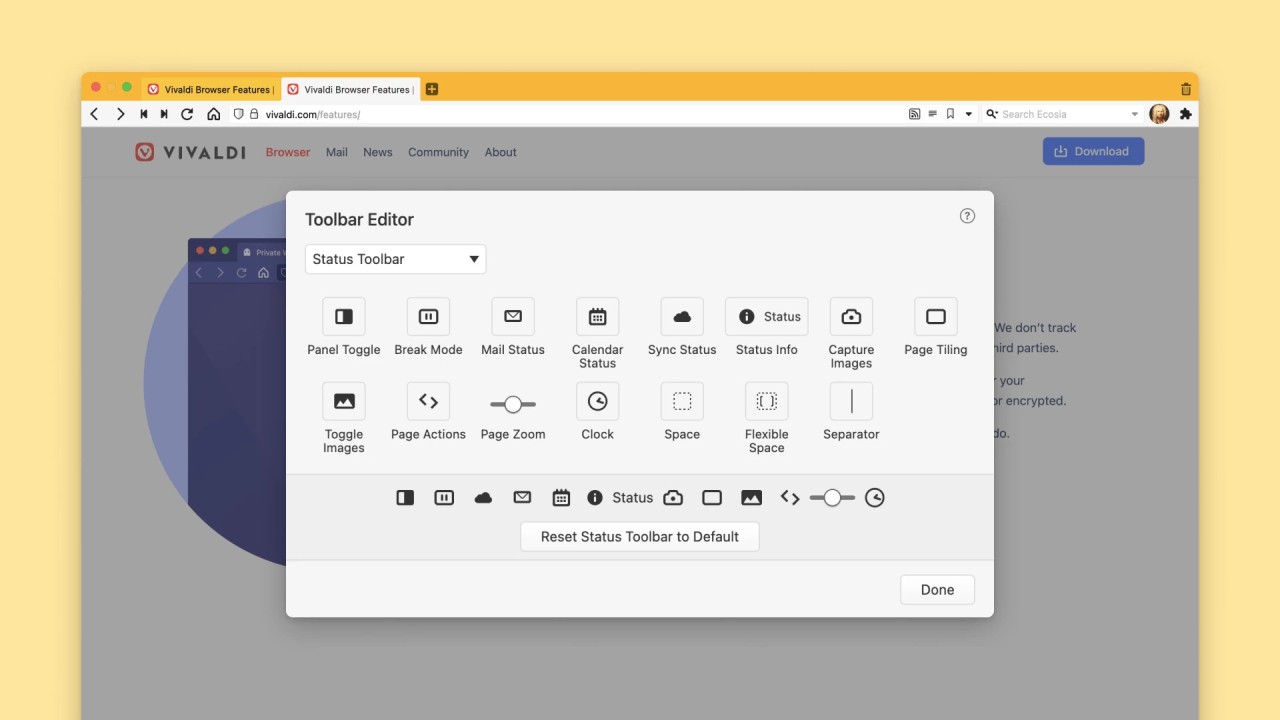
Task: Toggle the cloud icon in the preview toolbar
Action: coord(483,497)
